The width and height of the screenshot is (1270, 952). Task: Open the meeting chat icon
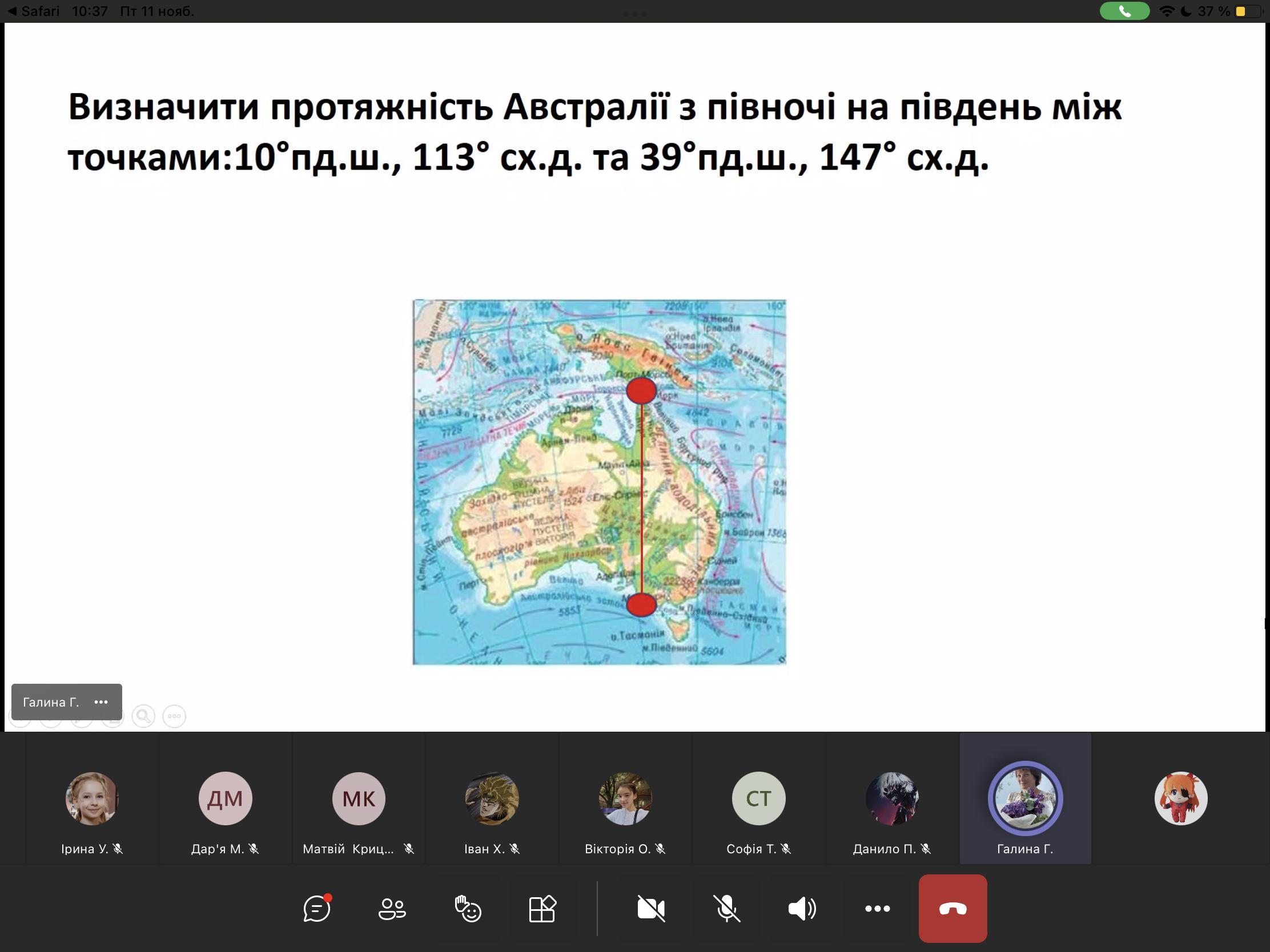point(317,909)
